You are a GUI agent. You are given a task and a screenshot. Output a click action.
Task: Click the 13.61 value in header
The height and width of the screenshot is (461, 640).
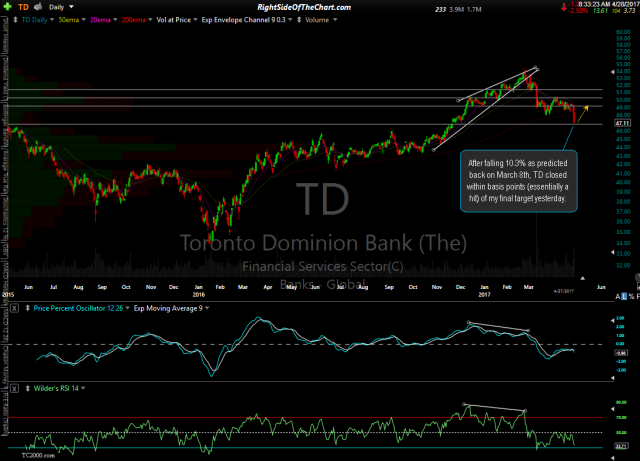(600, 11)
